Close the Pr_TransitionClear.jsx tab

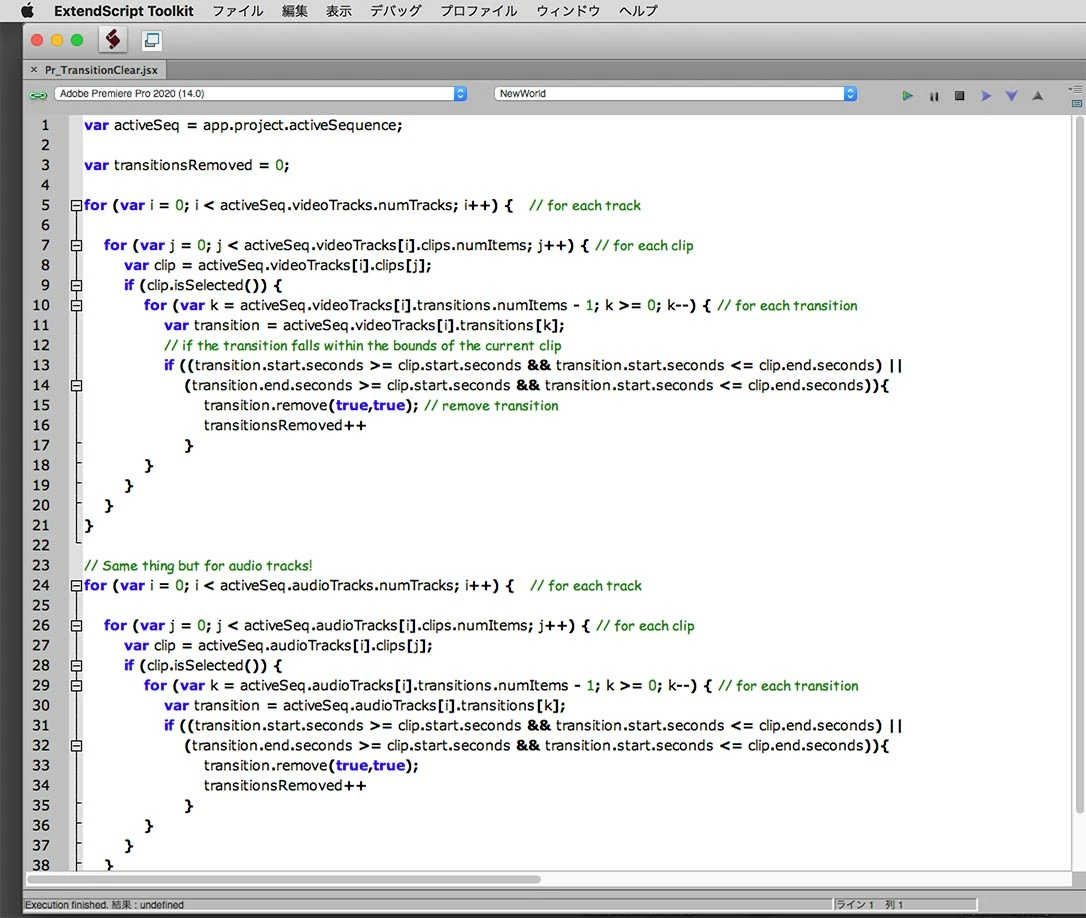pos(33,70)
